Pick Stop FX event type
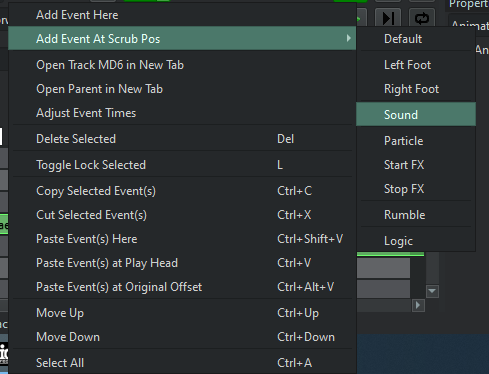This screenshot has width=489, height=374. (x=416, y=189)
